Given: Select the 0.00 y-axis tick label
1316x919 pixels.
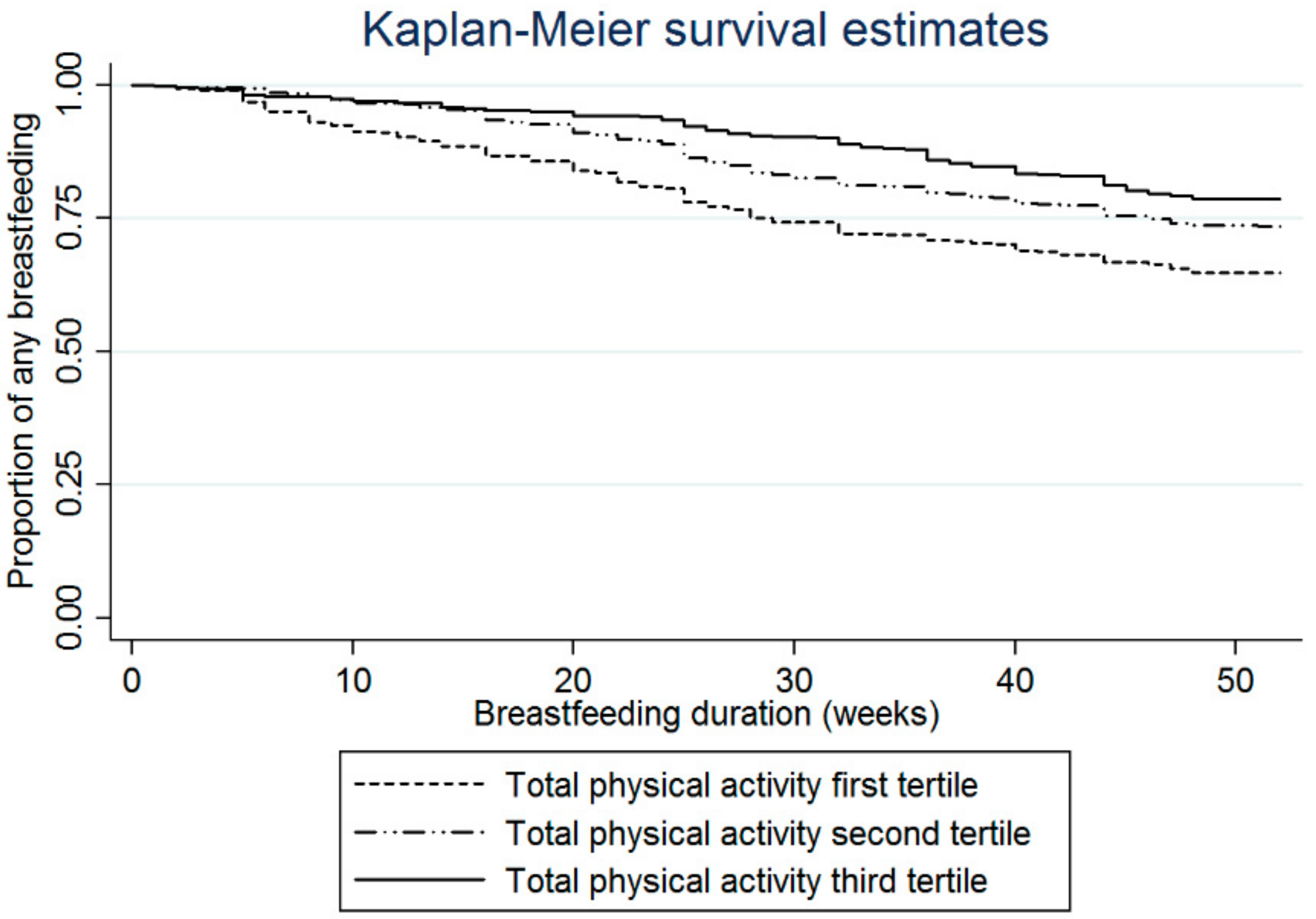Looking at the screenshot, I should pos(68,617).
